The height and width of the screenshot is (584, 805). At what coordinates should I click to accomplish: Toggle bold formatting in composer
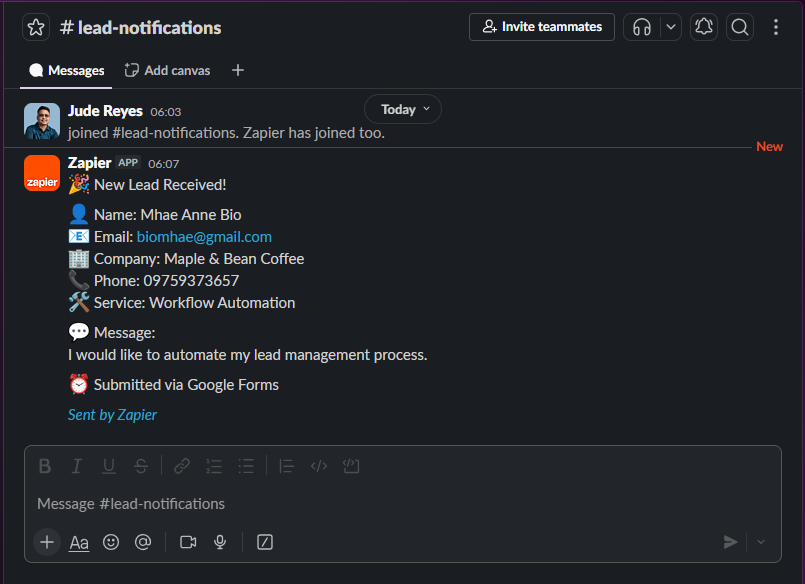45,466
